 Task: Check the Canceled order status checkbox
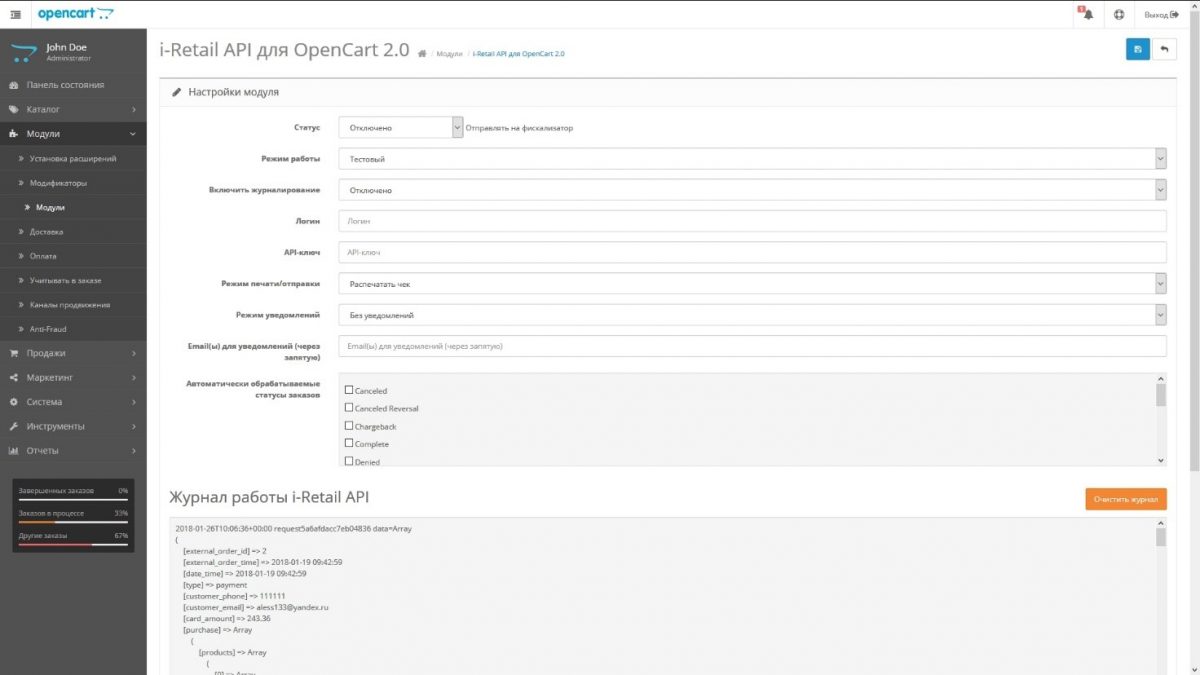[348, 390]
